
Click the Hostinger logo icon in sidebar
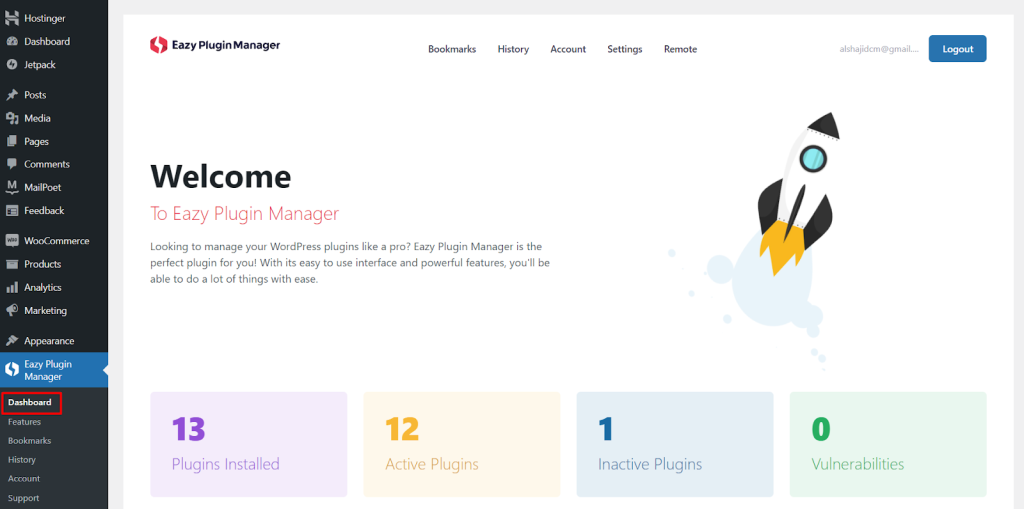pyautogui.click(x=12, y=18)
